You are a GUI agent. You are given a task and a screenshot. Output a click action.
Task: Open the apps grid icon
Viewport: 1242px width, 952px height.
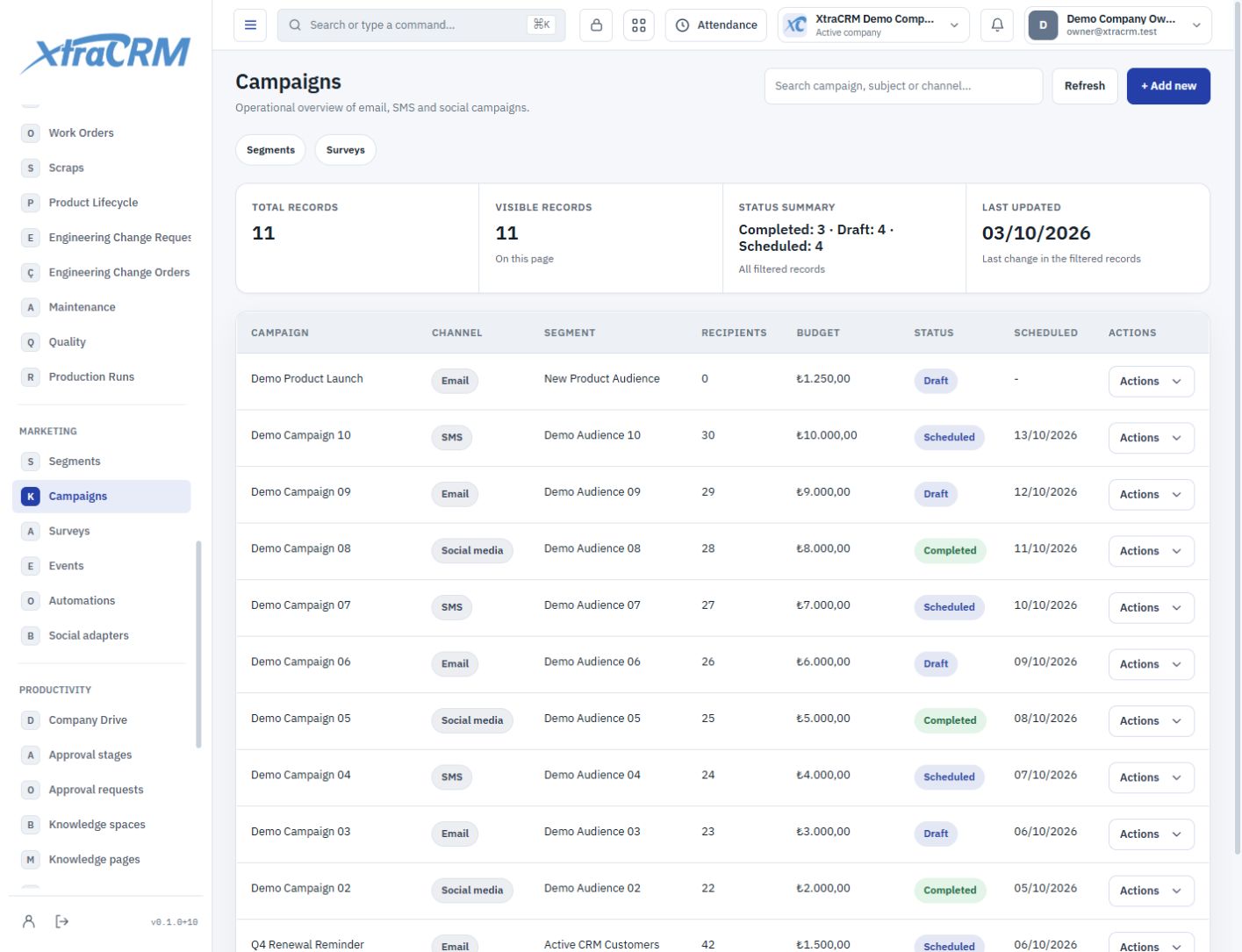tap(639, 25)
